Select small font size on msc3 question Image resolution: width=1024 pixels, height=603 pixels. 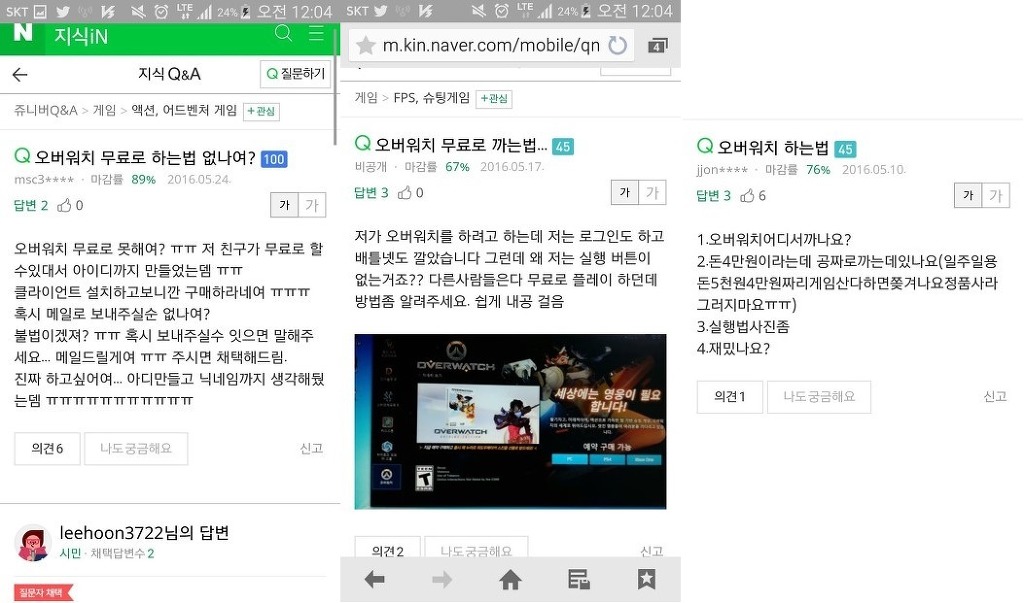pyautogui.click(x=285, y=205)
